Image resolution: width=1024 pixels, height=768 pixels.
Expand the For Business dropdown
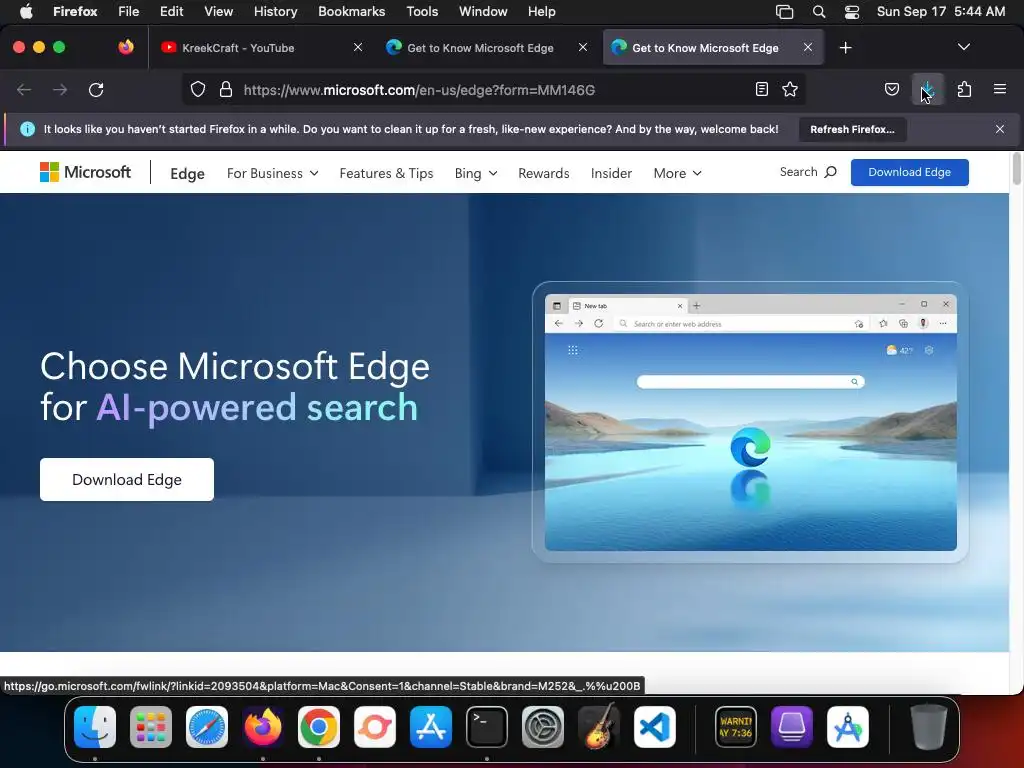click(x=272, y=173)
